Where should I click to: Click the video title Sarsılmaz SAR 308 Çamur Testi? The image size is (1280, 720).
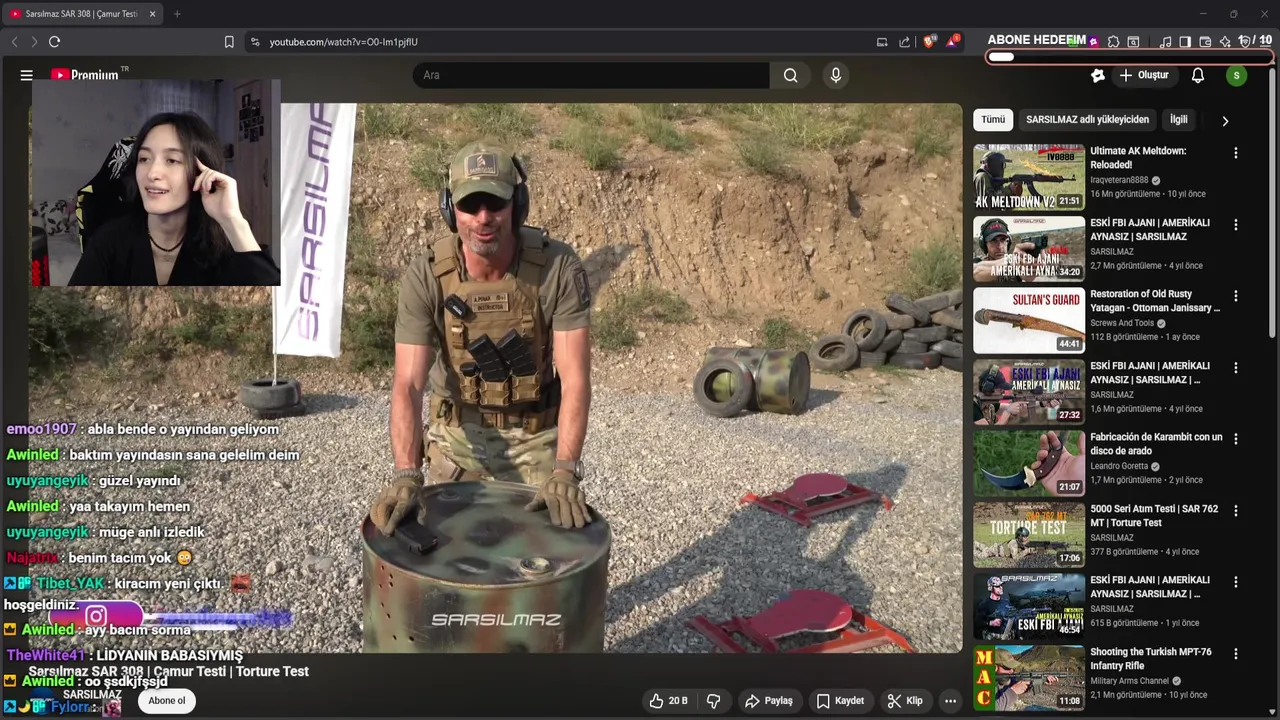pos(168,671)
